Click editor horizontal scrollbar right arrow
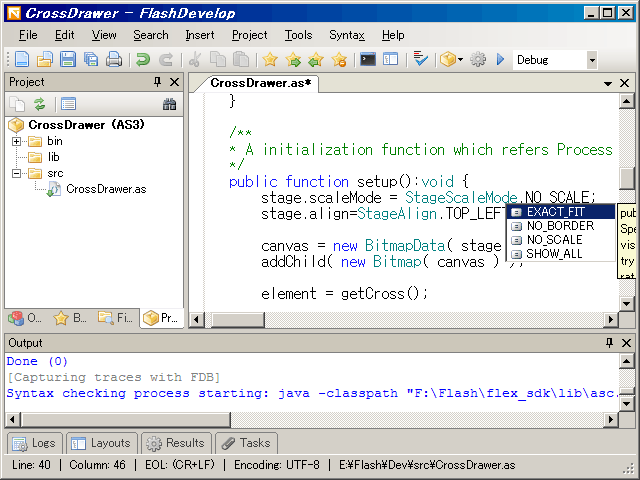The height and width of the screenshot is (480, 640). 610,319
